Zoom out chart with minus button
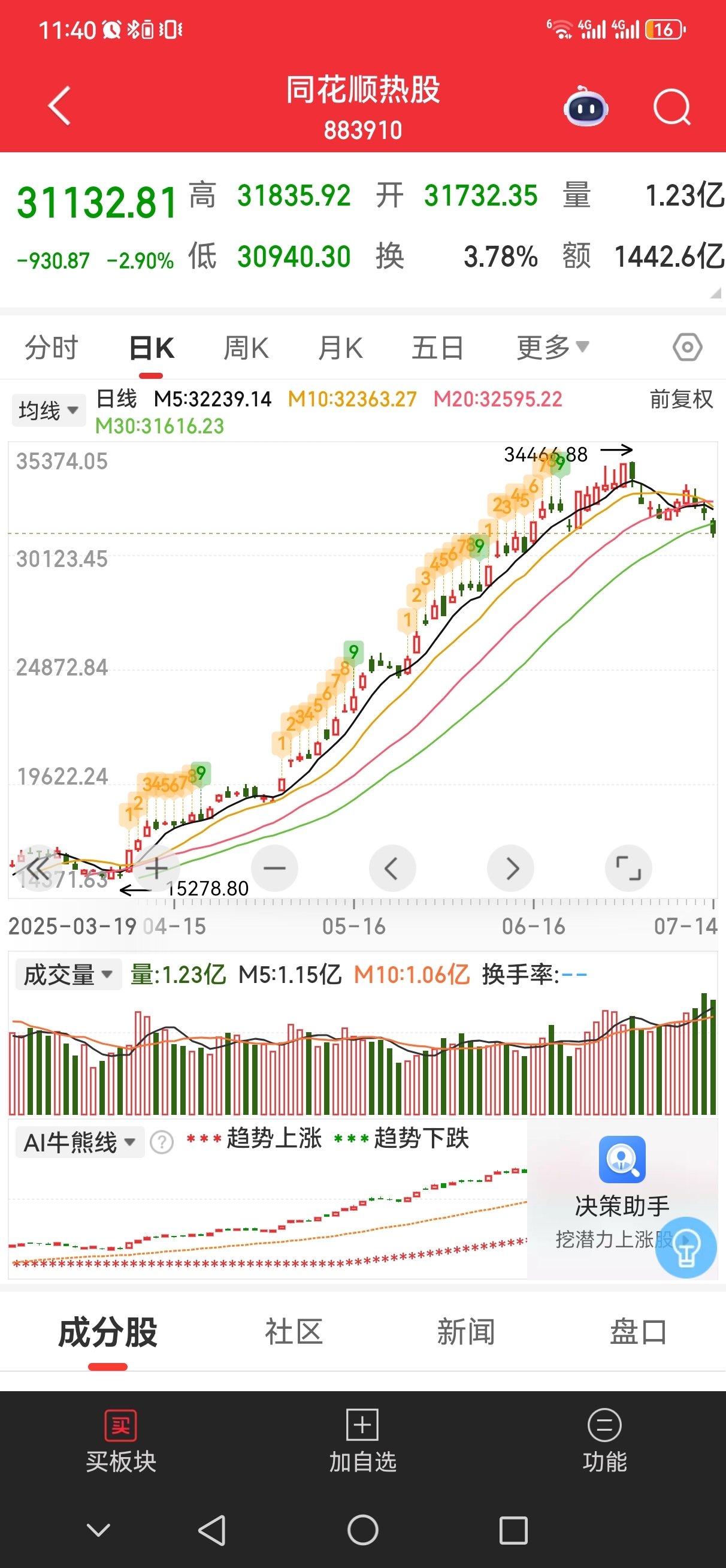 274,869
